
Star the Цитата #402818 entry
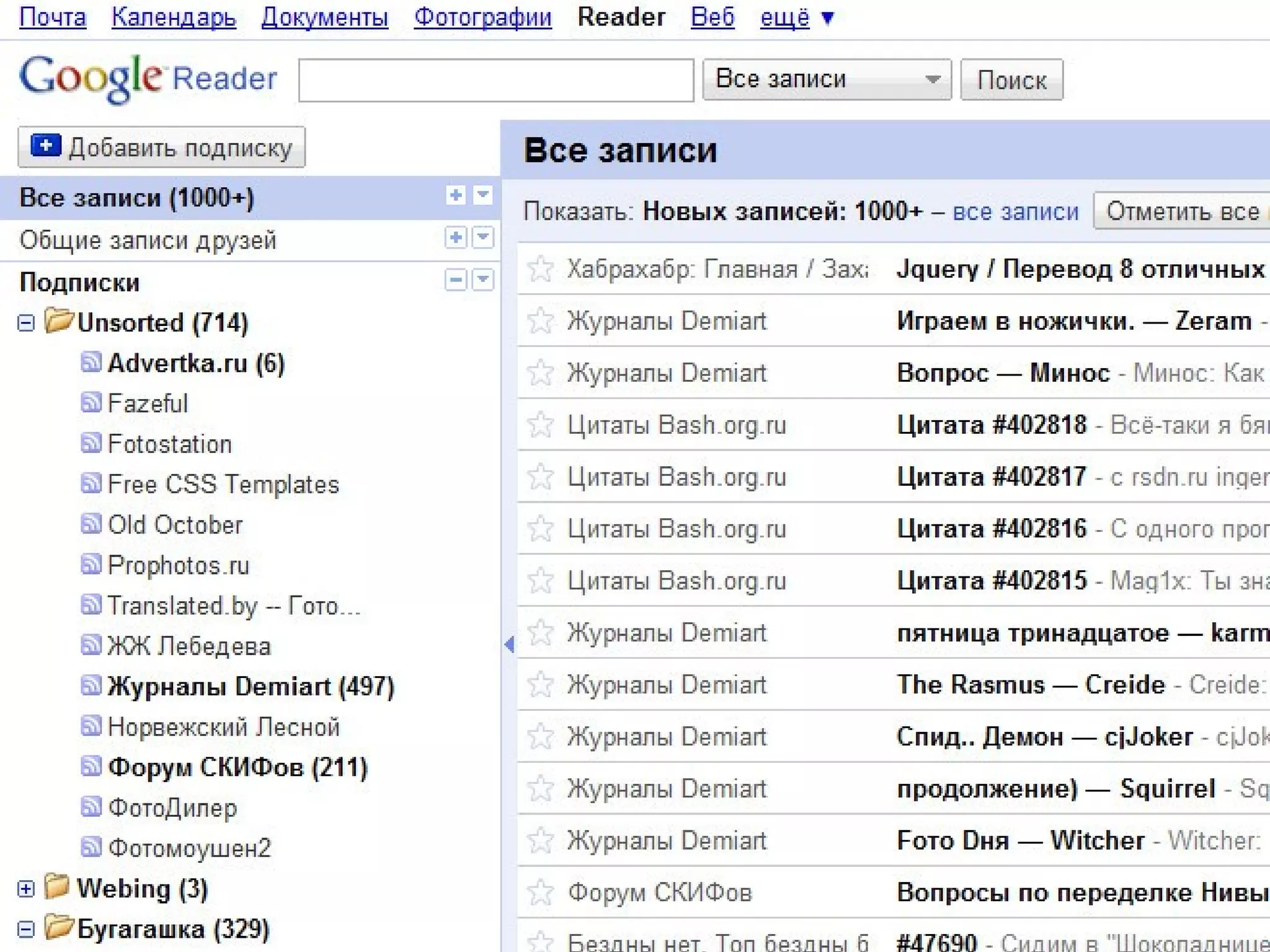pos(540,425)
